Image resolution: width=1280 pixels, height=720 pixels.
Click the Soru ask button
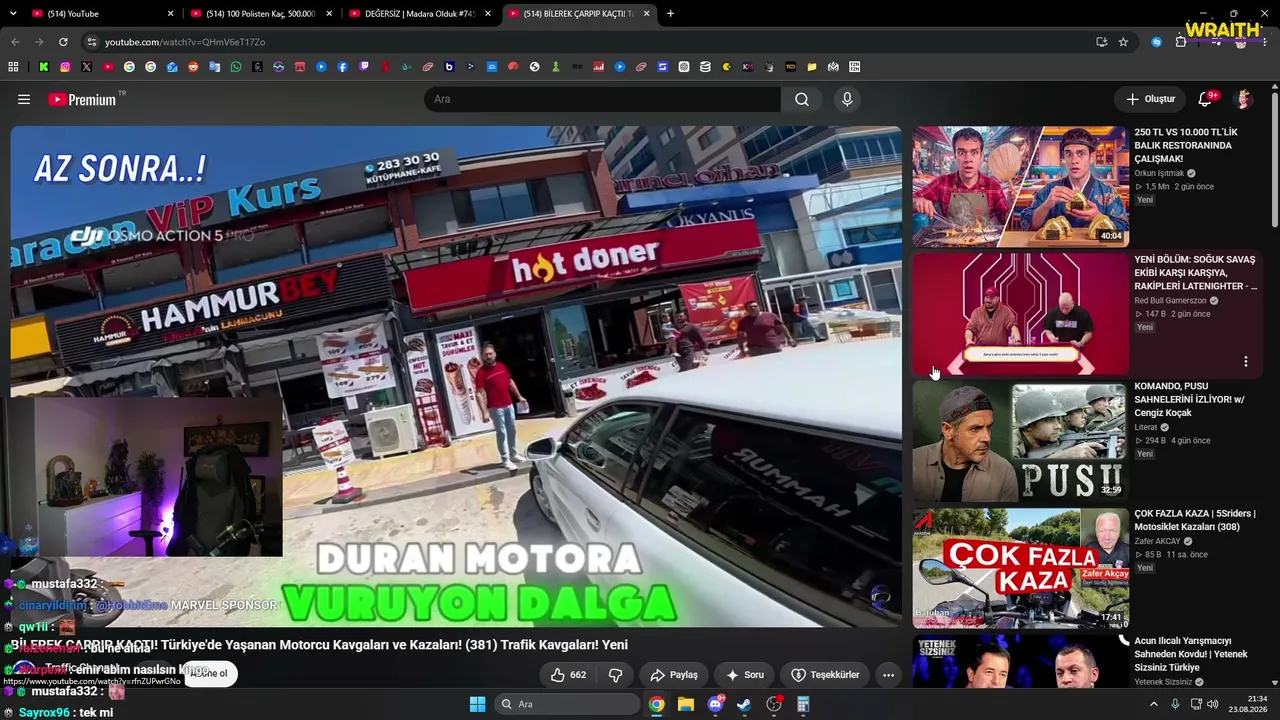[x=744, y=675]
